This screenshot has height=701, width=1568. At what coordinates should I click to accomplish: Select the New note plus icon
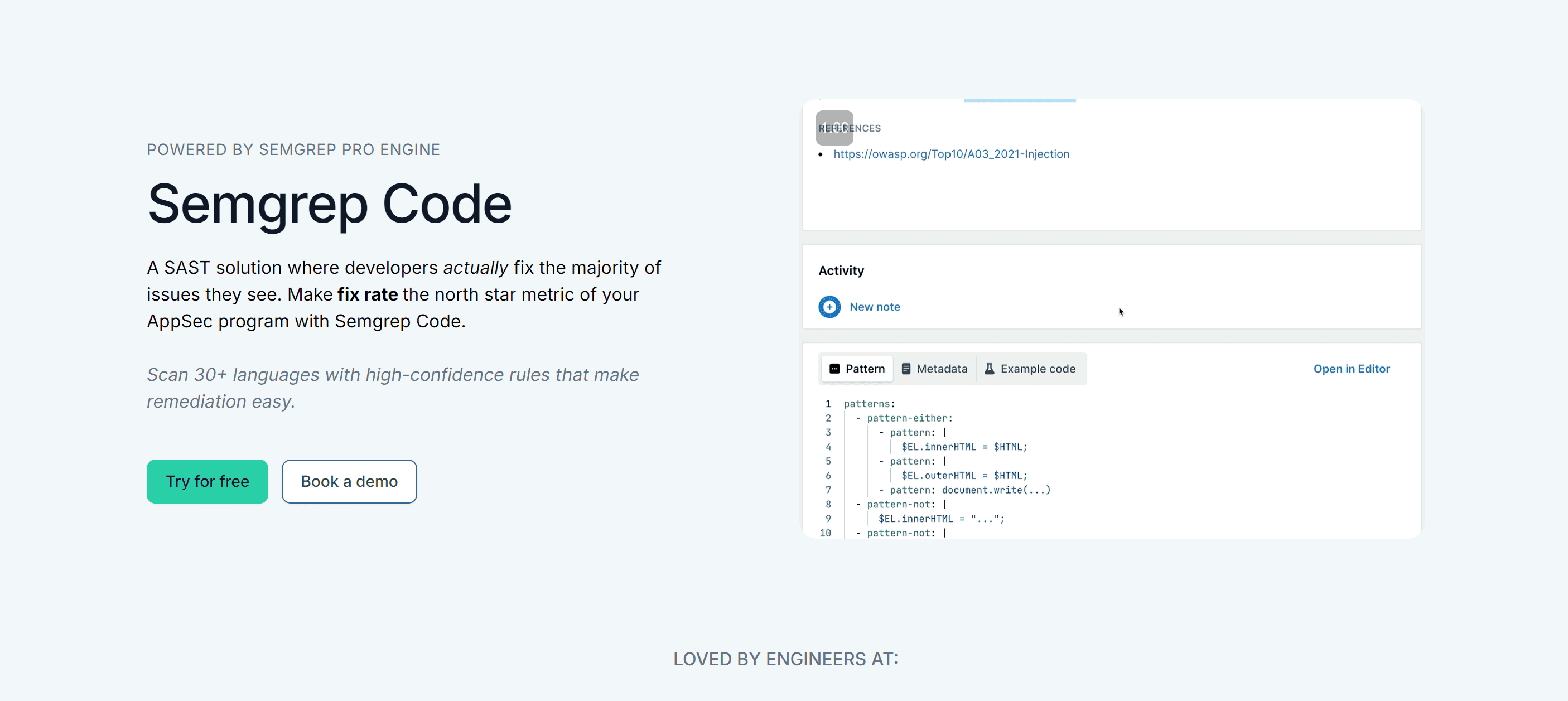(x=829, y=307)
